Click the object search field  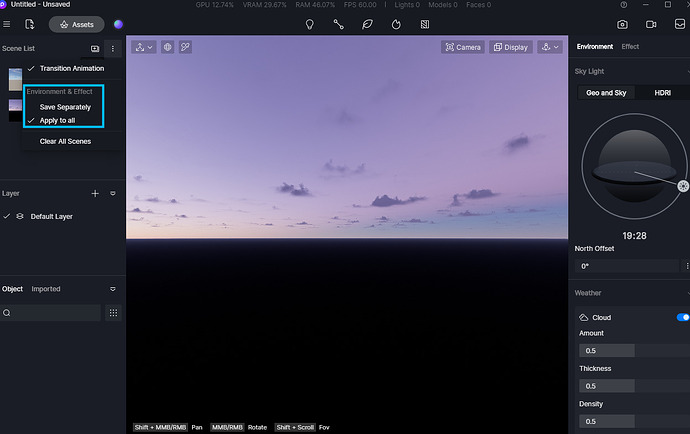click(50, 313)
